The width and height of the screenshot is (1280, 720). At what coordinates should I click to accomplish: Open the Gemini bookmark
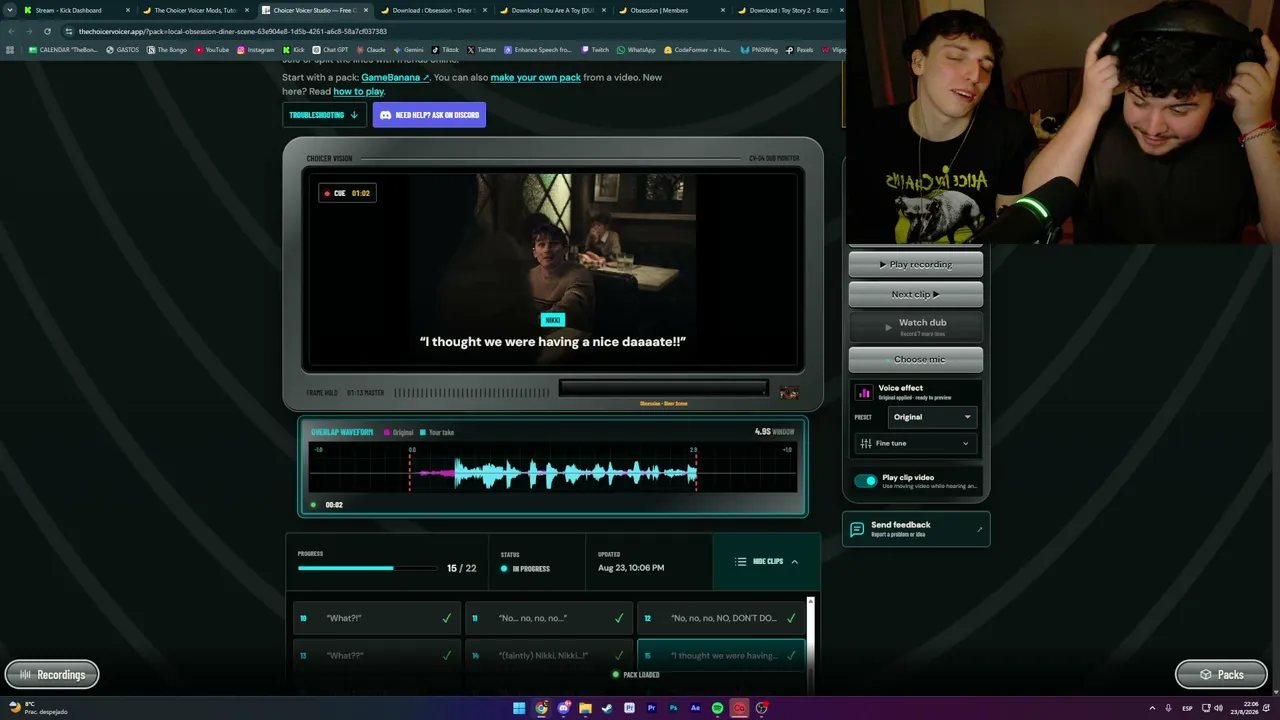pos(408,50)
